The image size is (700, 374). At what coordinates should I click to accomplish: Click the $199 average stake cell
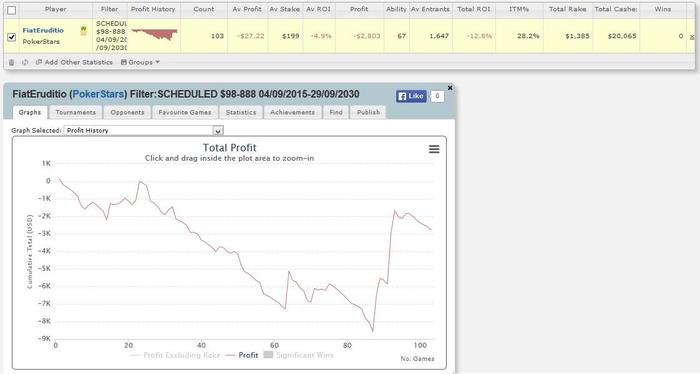[x=291, y=36]
